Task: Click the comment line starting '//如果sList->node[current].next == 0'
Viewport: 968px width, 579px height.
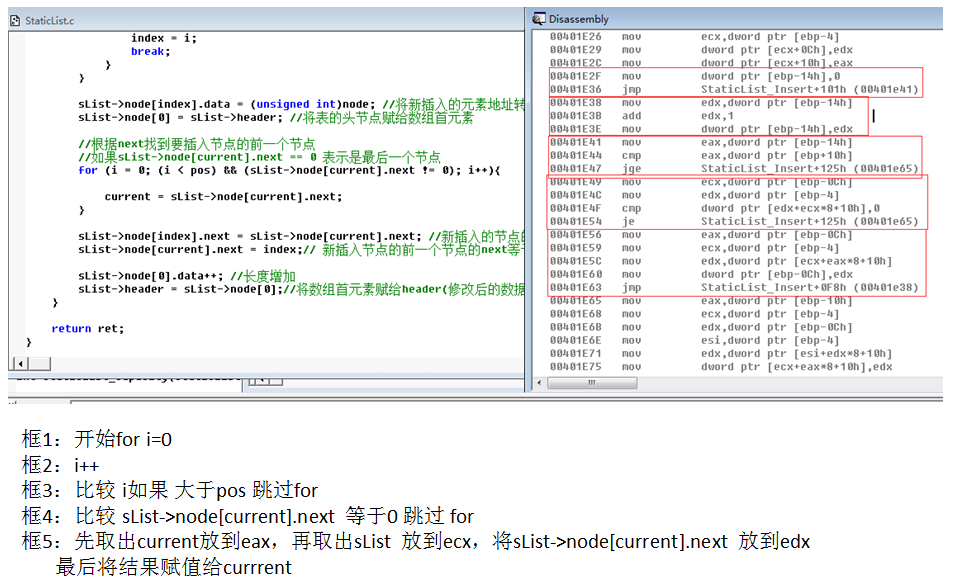Action: click(259, 157)
